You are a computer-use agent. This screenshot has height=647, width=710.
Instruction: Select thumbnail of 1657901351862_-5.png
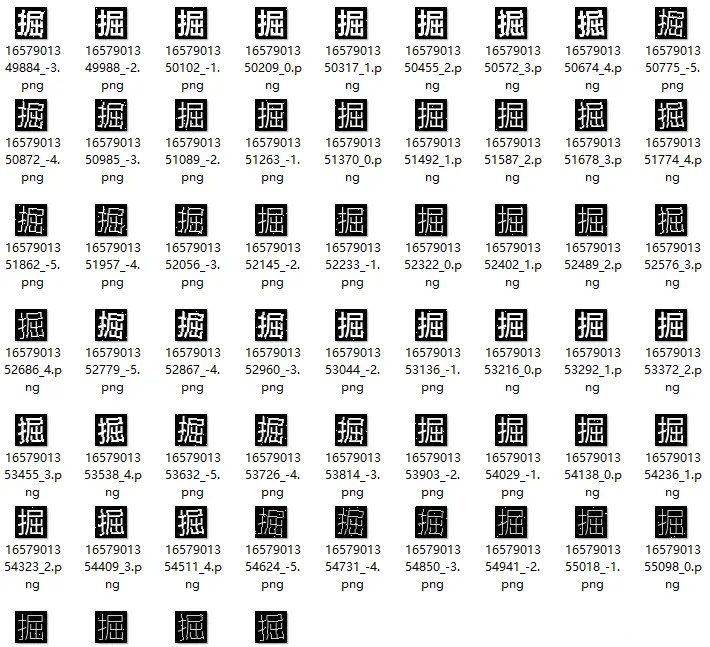pyautogui.click(x=31, y=220)
